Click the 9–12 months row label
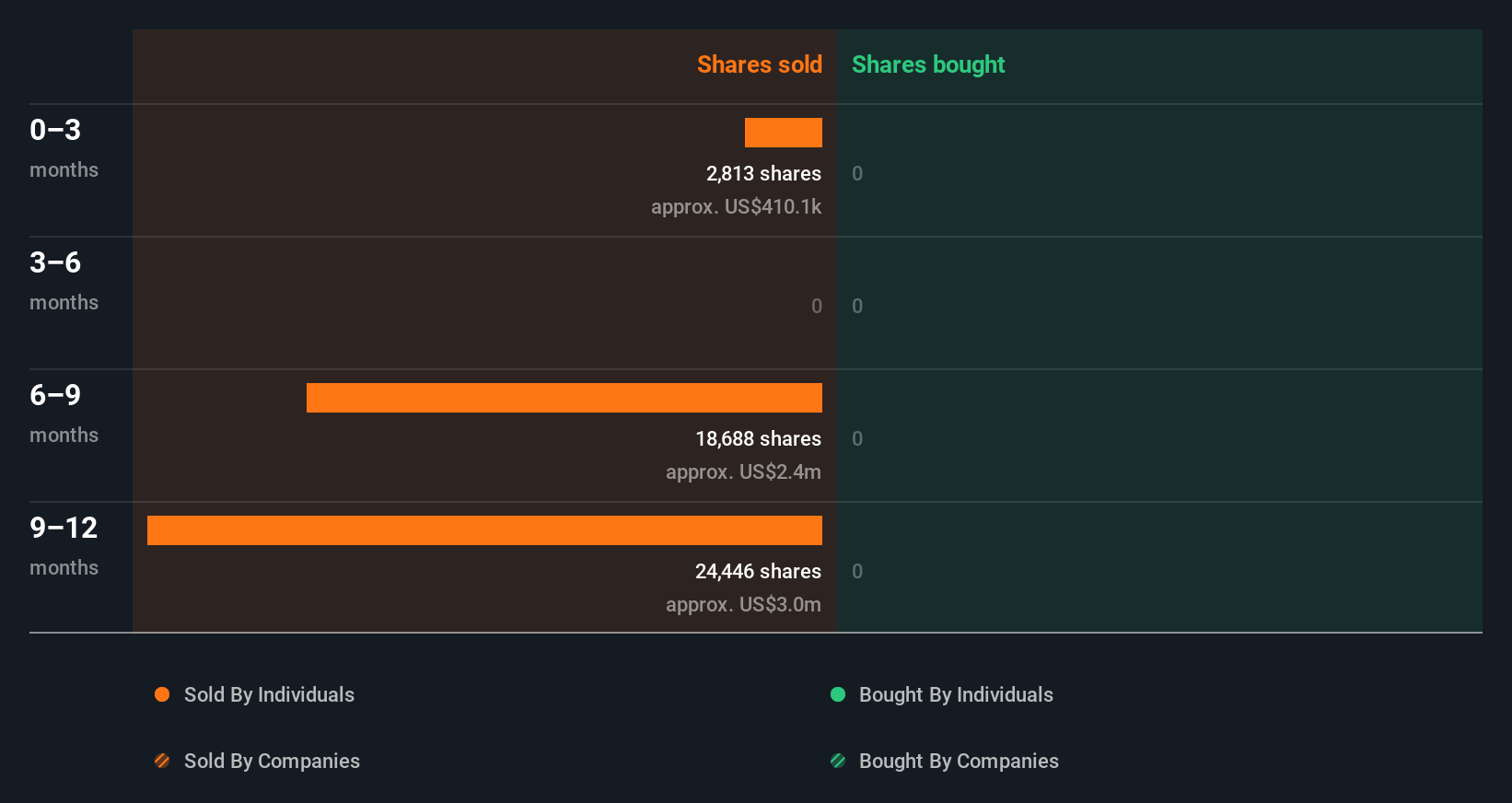Image resolution: width=1512 pixels, height=803 pixels. tap(64, 545)
